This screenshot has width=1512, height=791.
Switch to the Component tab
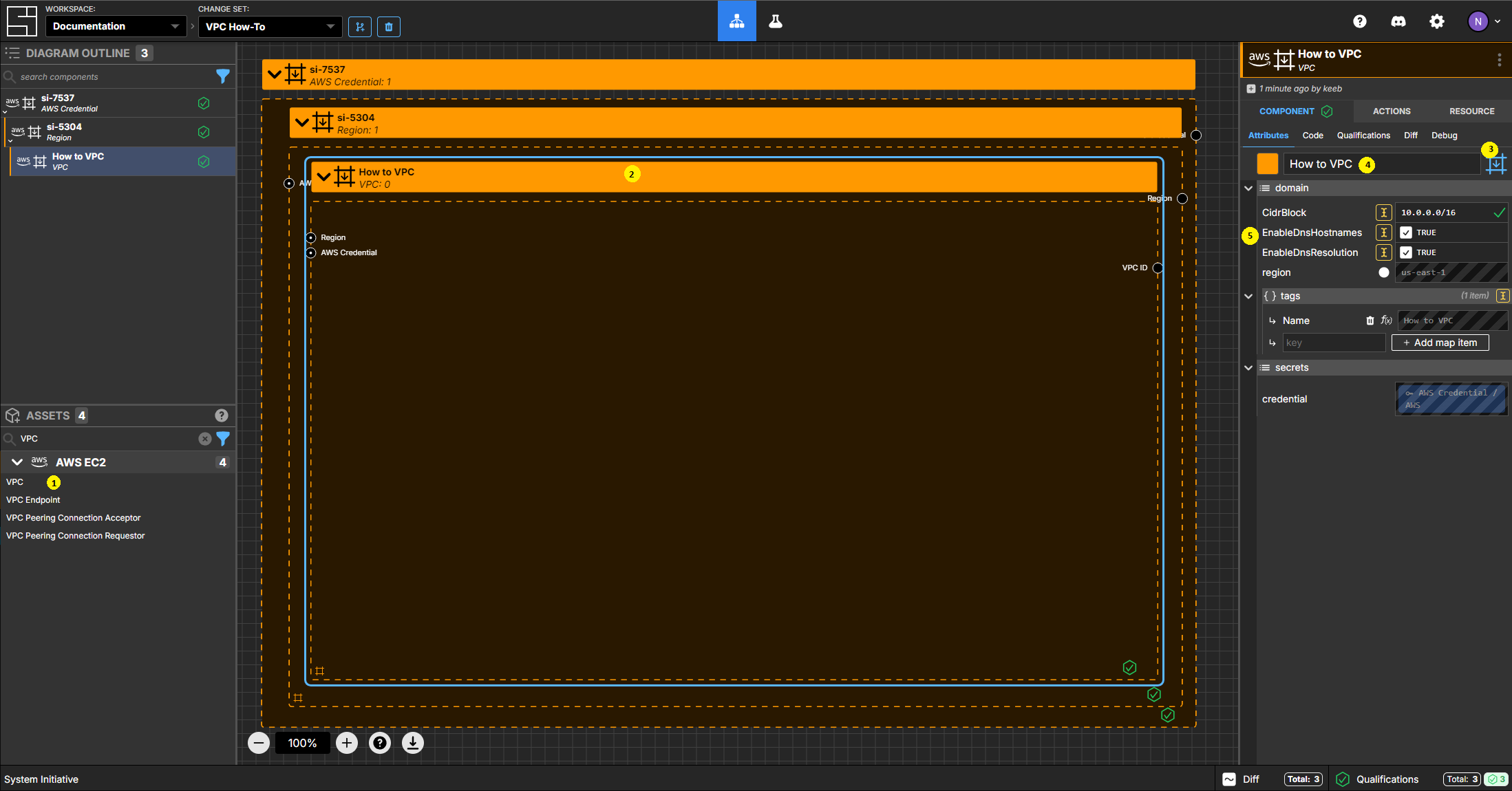[x=1297, y=111]
